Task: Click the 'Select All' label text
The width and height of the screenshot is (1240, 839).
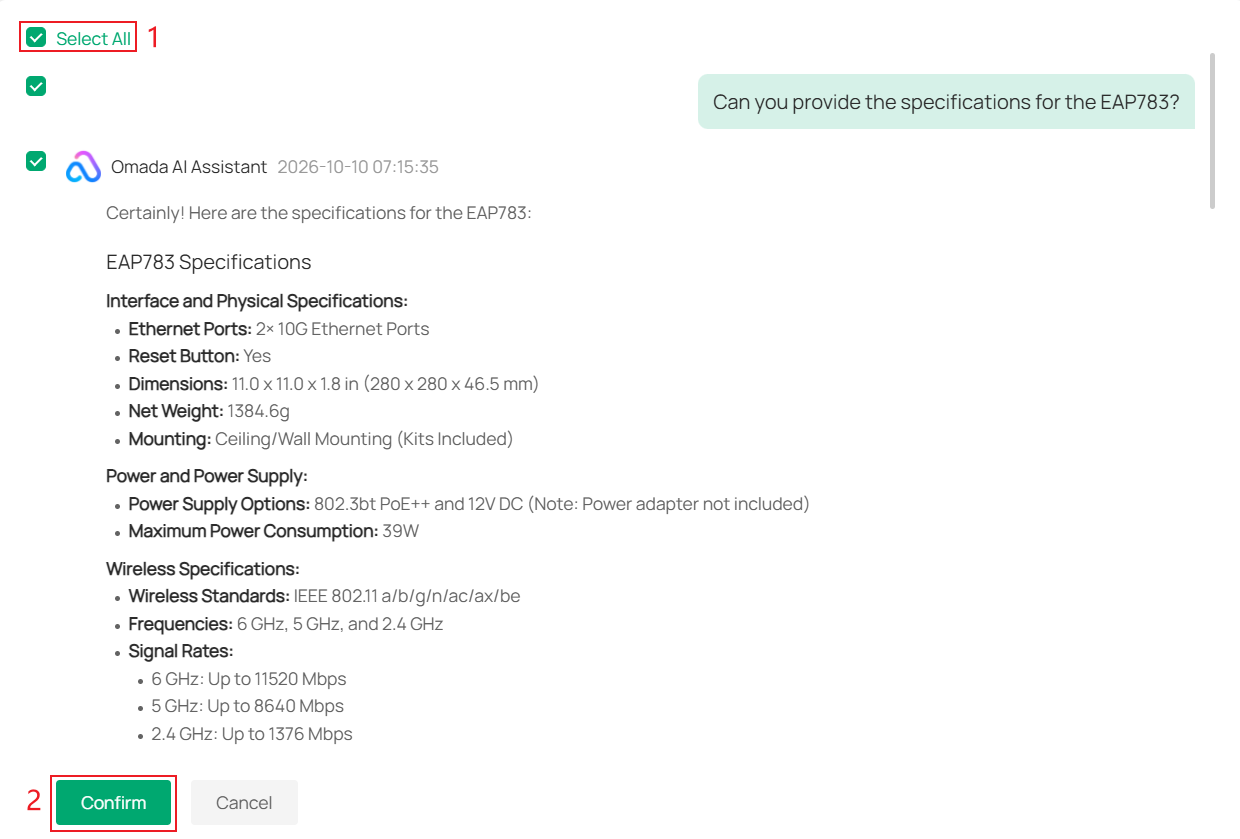Action: click(x=93, y=39)
